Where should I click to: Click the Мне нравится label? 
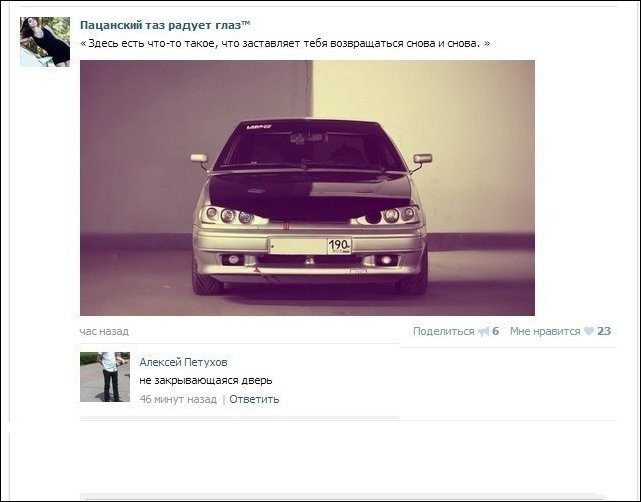(x=545, y=331)
